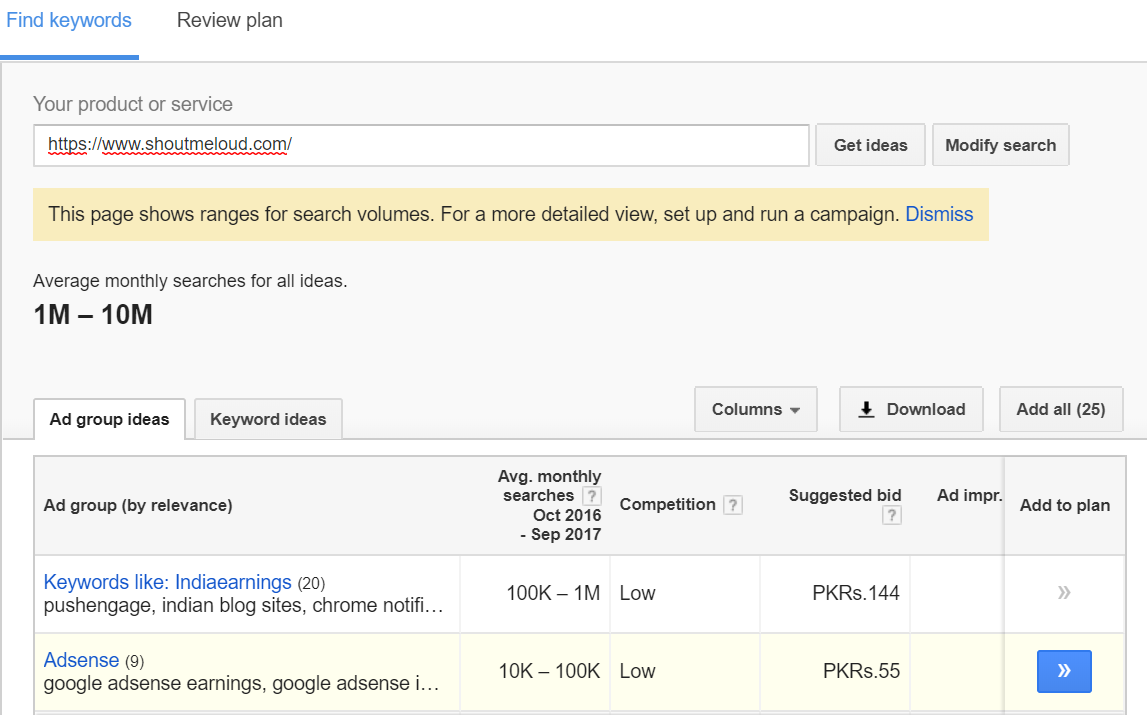Click Low competition in the Adsense row
The width and height of the screenshot is (1147, 715).
click(637, 671)
